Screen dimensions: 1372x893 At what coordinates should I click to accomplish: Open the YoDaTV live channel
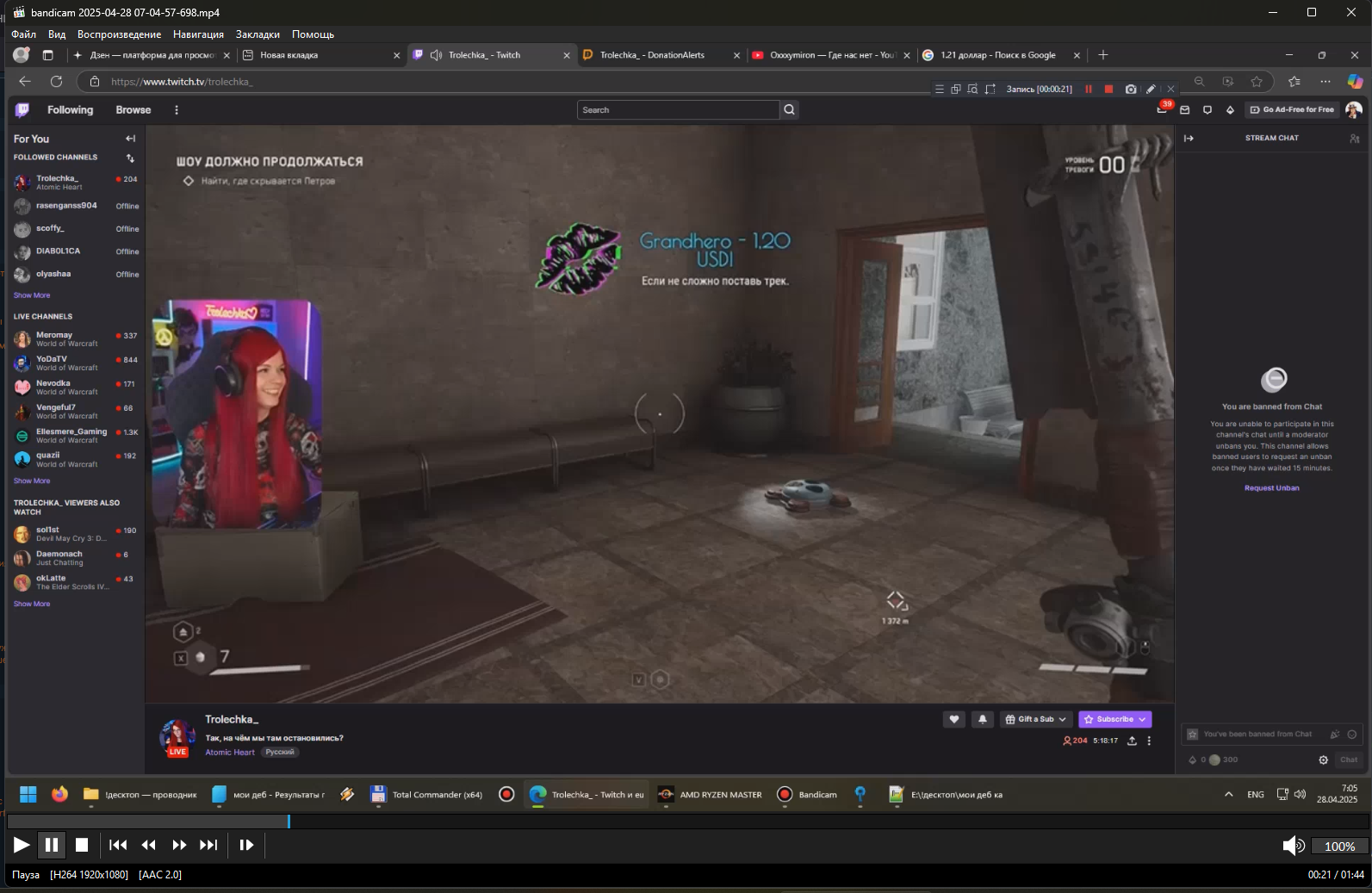point(76,363)
